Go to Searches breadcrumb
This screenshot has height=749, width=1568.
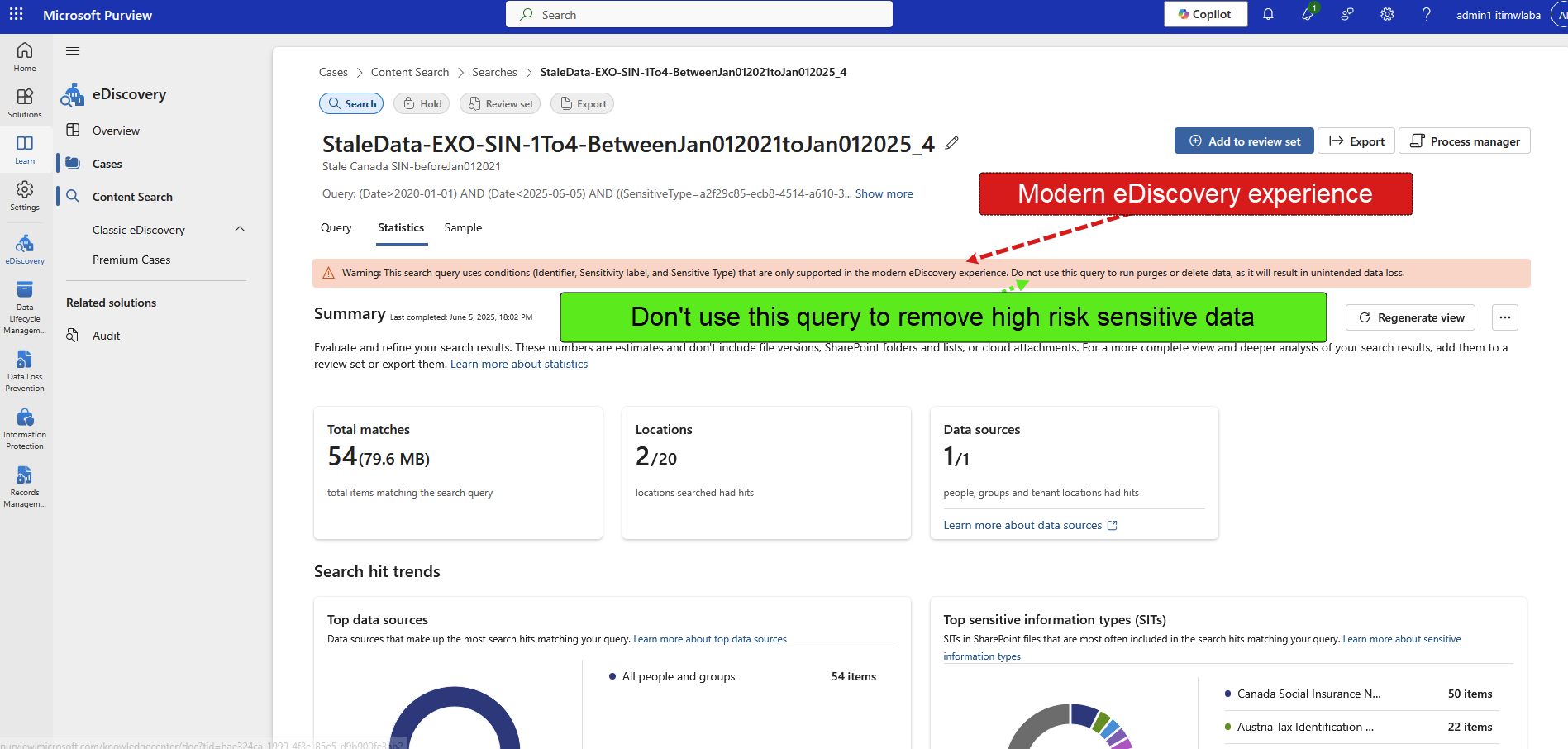494,72
